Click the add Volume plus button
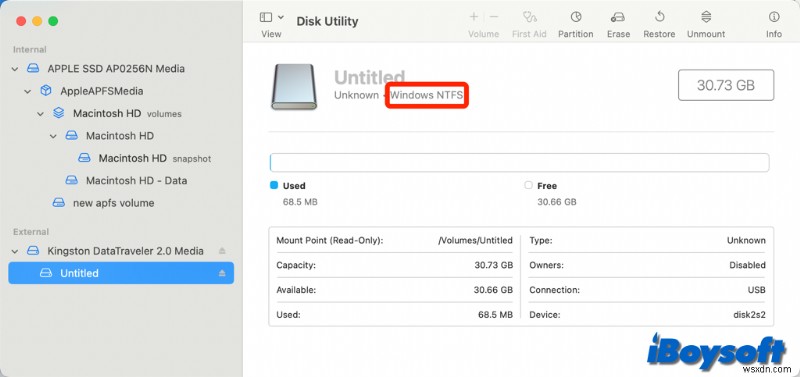This screenshot has height=377, width=800. [x=473, y=17]
